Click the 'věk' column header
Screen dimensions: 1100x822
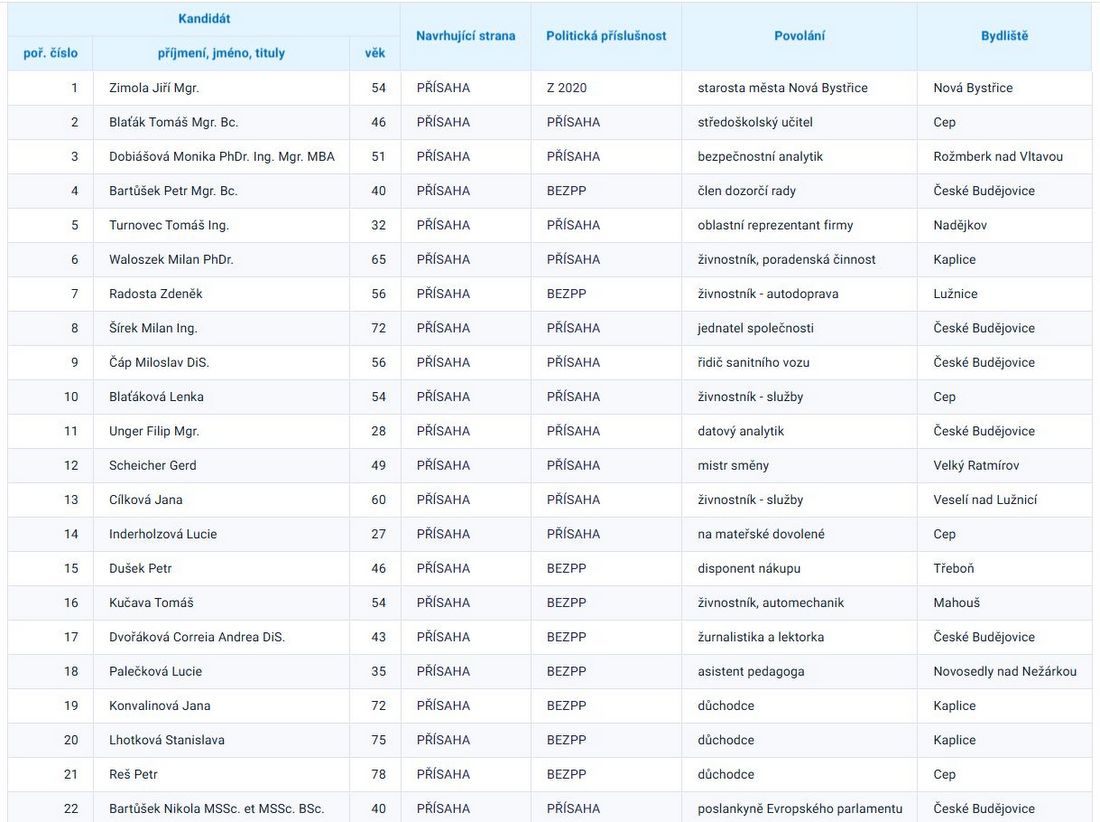point(375,53)
